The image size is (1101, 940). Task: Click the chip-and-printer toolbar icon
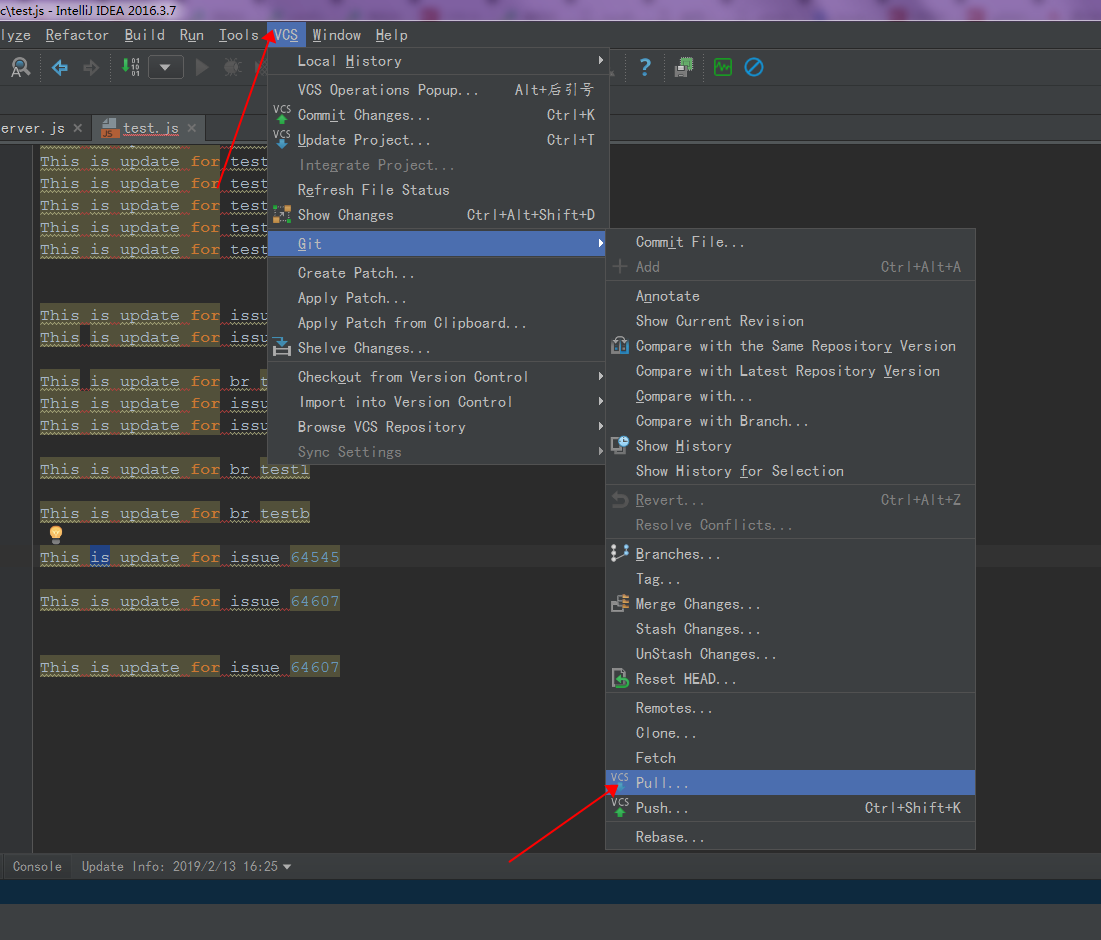(x=684, y=67)
